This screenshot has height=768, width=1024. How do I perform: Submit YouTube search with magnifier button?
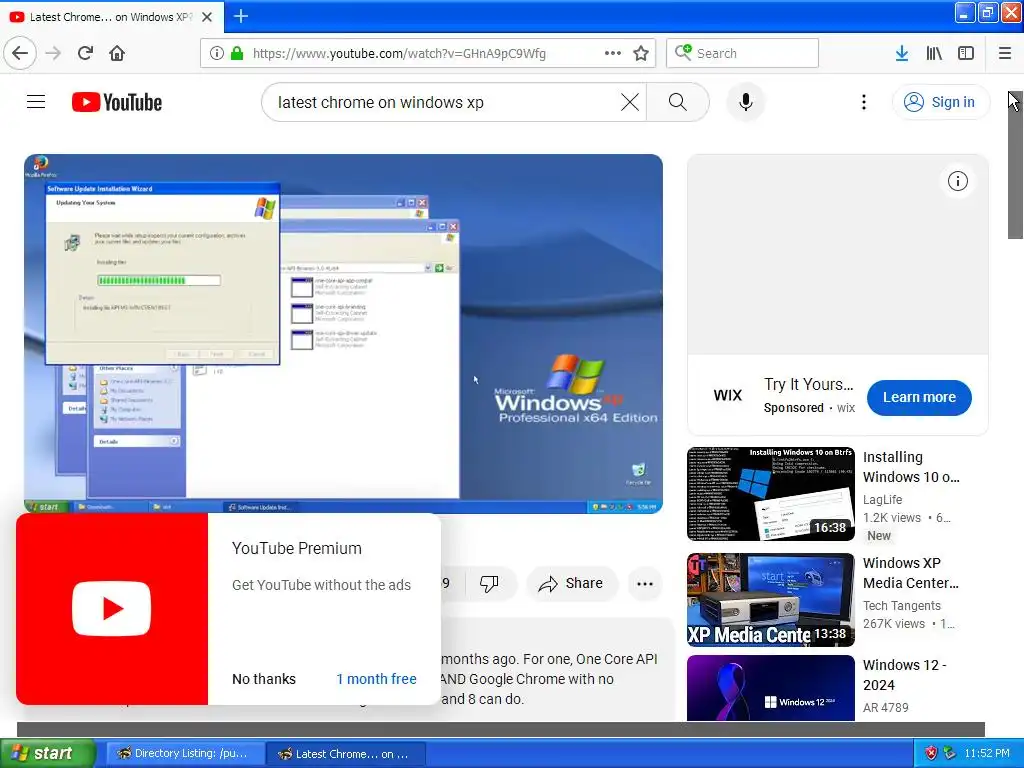coord(678,102)
